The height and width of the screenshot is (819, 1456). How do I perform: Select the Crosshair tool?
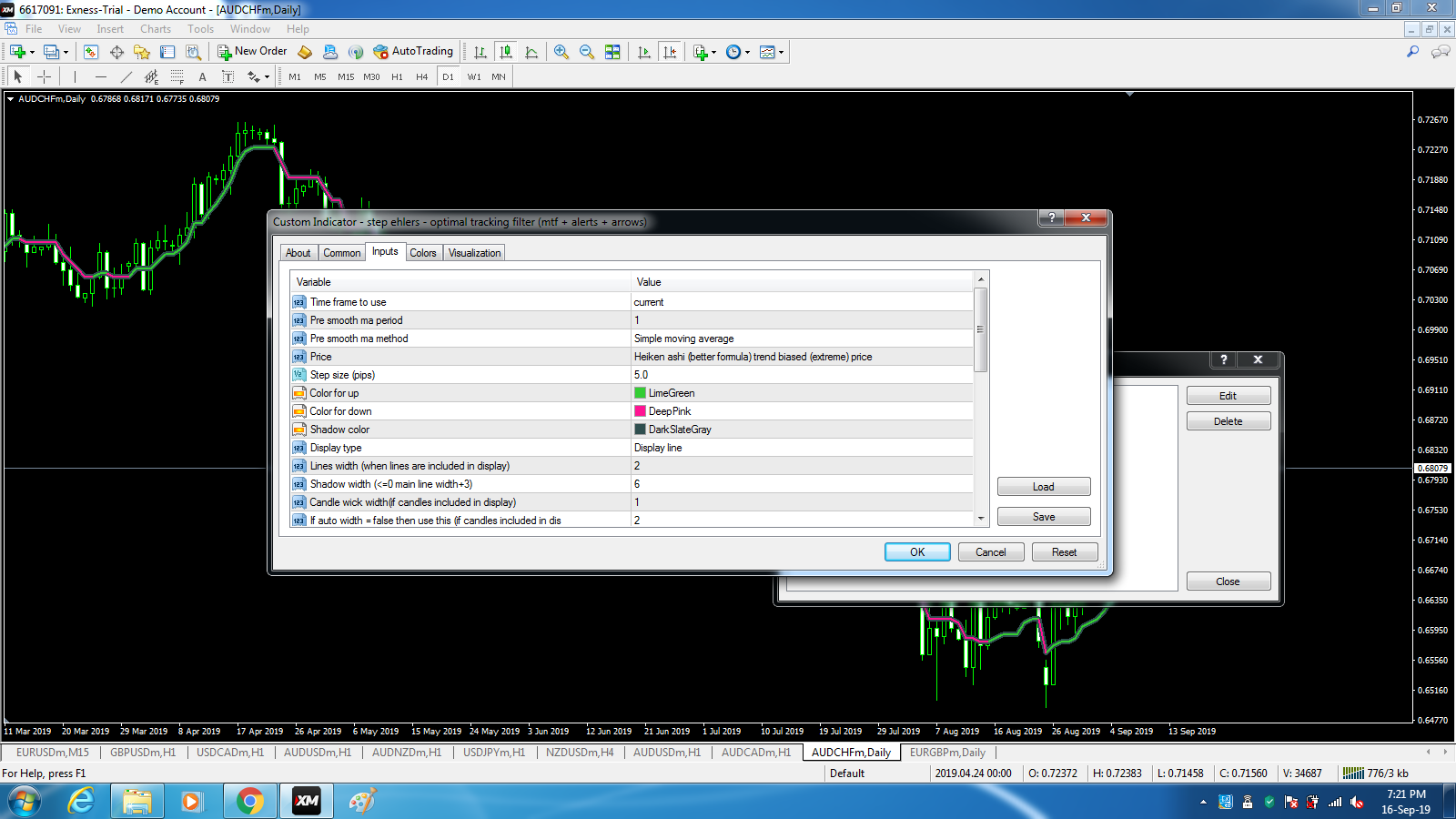[x=44, y=76]
